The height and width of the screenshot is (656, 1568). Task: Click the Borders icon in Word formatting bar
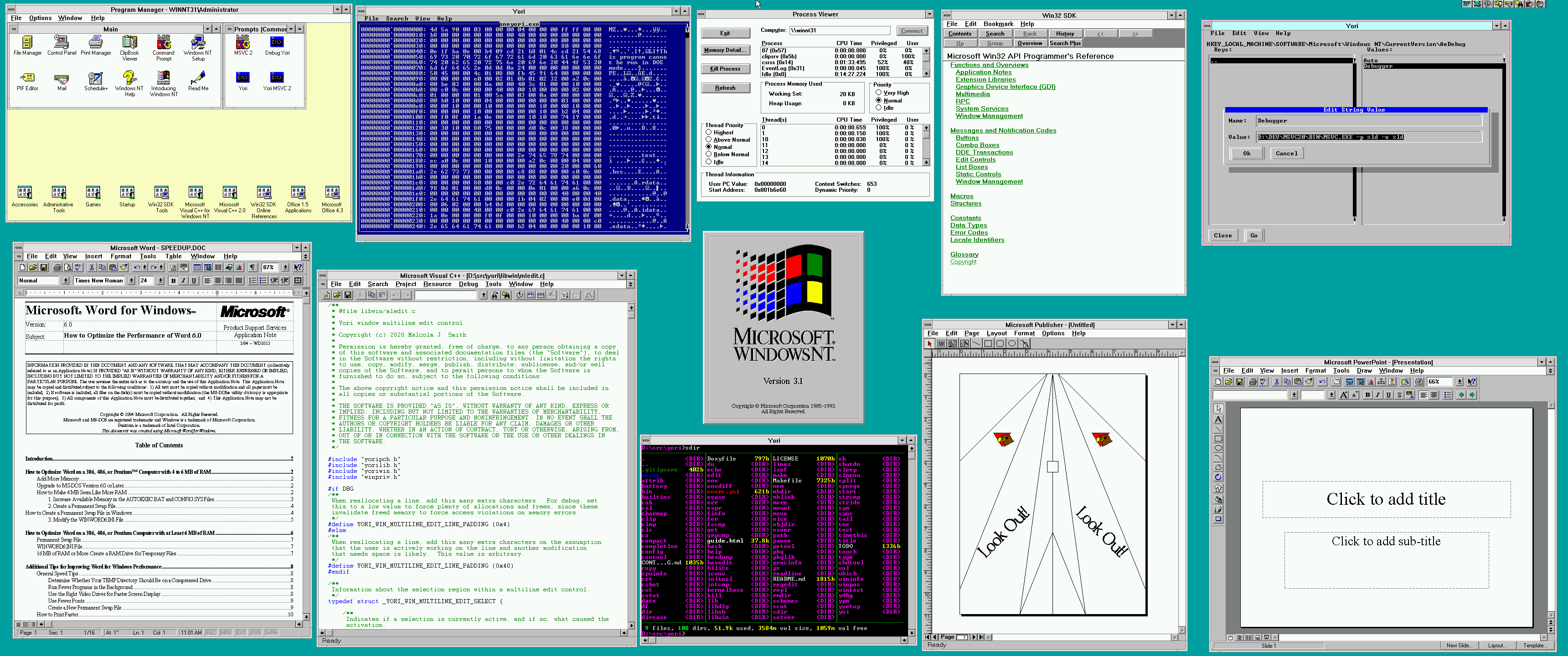pyautogui.click(x=298, y=281)
